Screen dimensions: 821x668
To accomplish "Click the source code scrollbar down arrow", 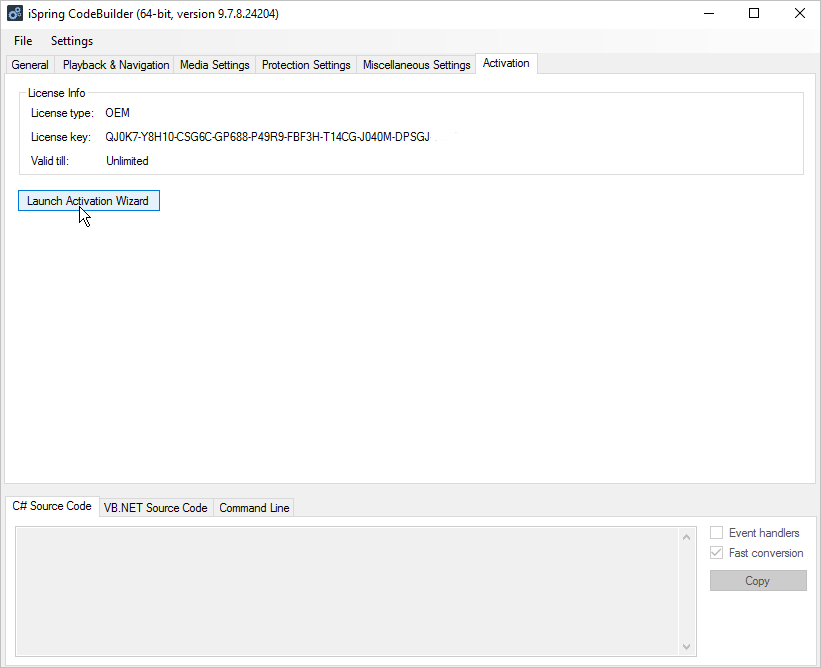I will 686,647.
